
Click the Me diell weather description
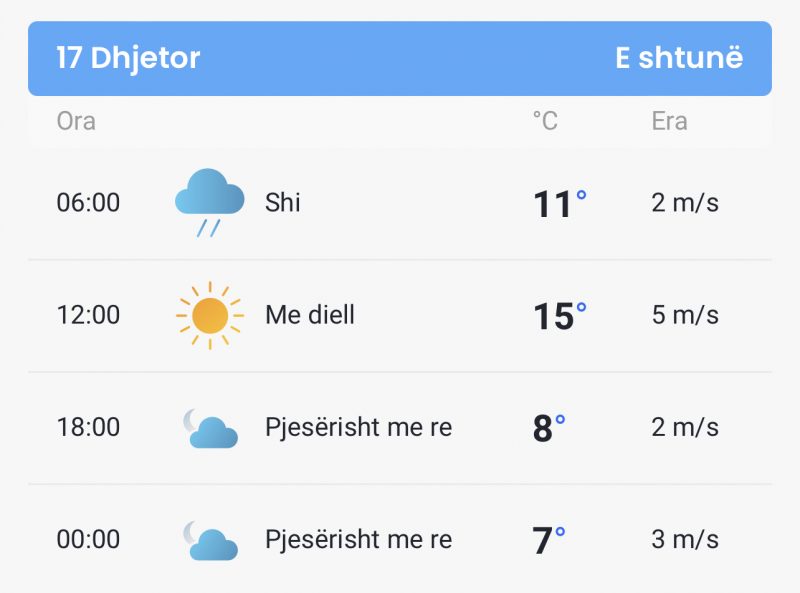(x=310, y=314)
